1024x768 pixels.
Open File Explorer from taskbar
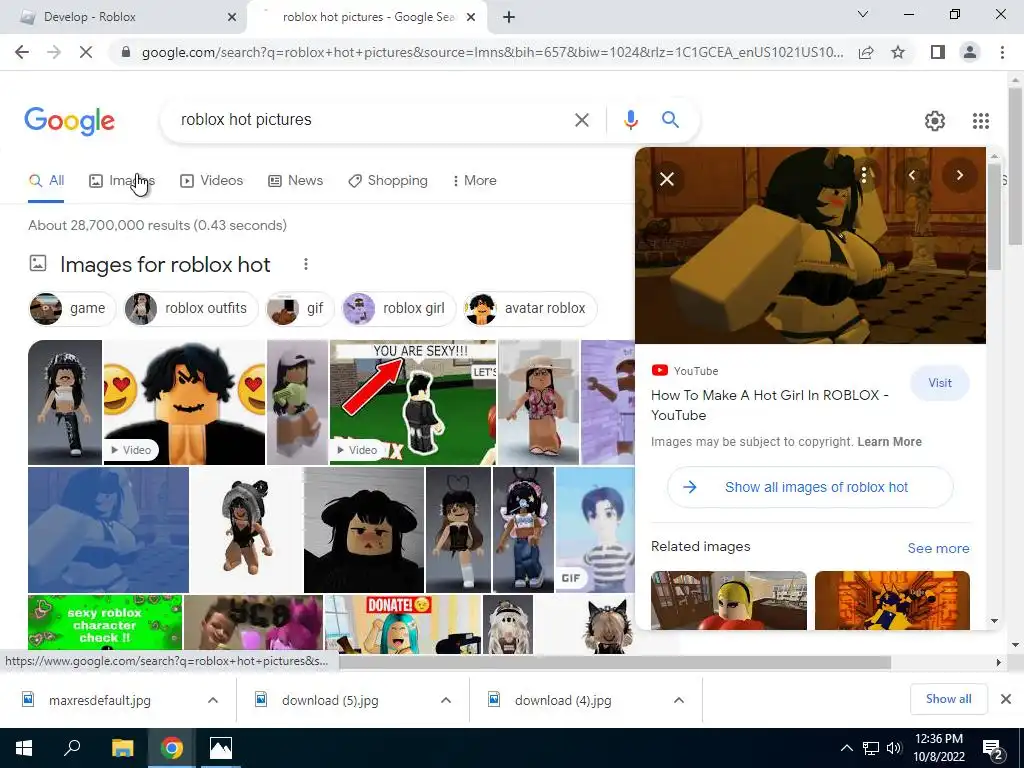point(122,748)
